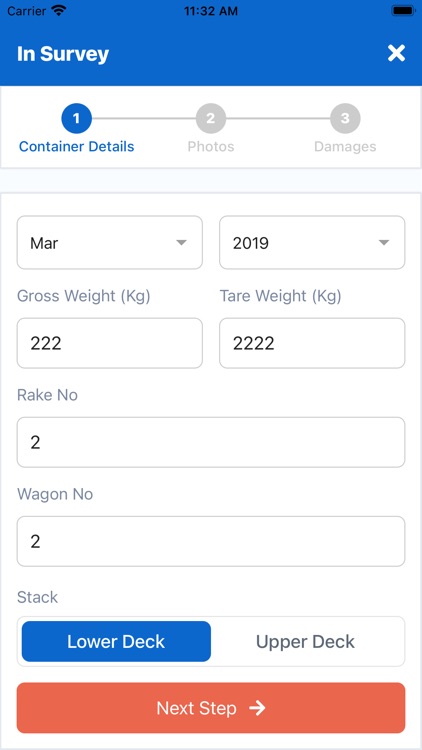Focus the Gross Weight input field
The height and width of the screenshot is (750, 422).
point(110,343)
